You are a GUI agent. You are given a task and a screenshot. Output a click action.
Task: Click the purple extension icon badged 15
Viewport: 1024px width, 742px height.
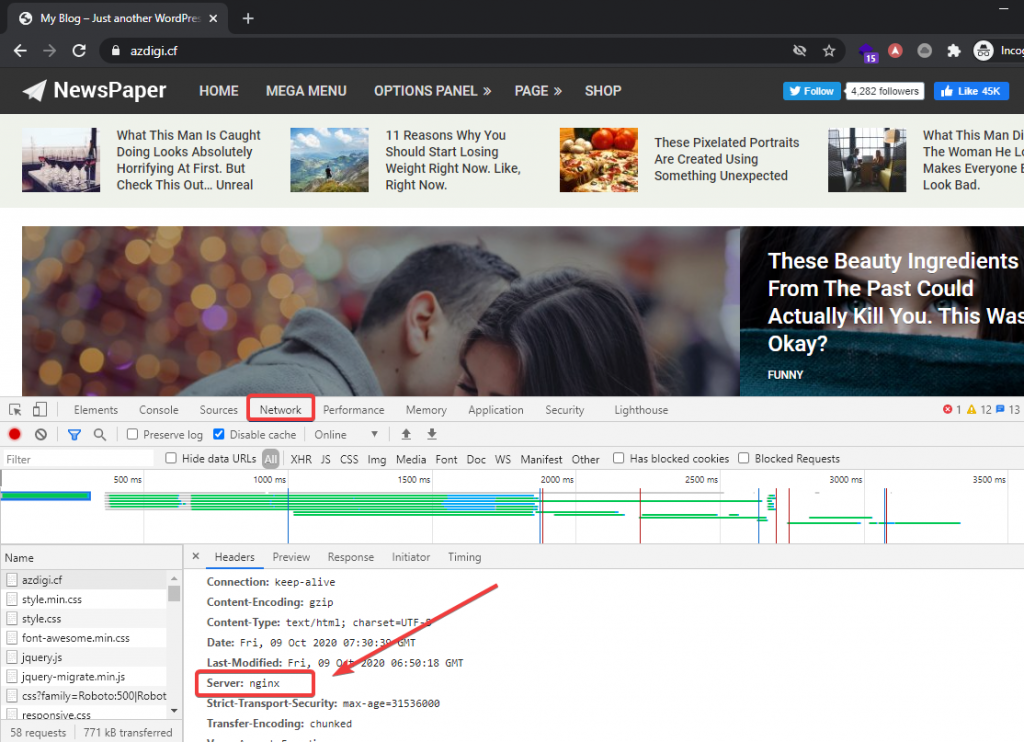pyautogui.click(x=867, y=52)
